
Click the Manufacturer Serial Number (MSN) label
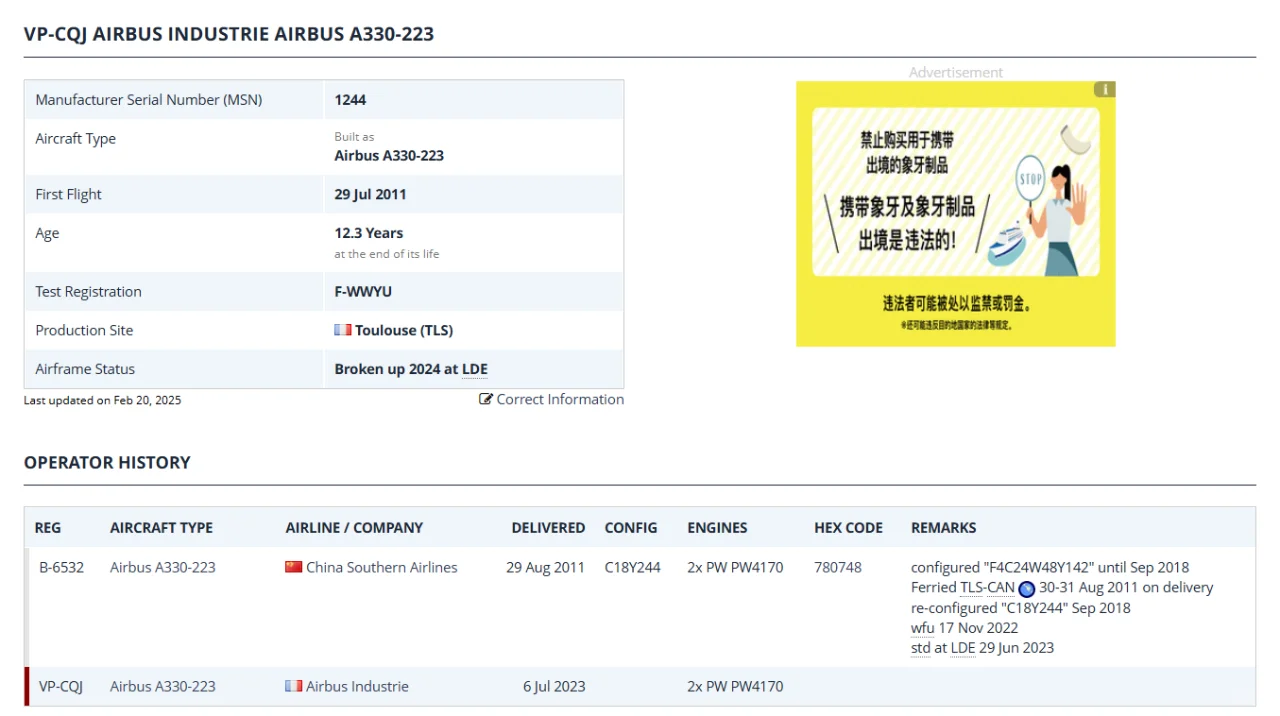(149, 100)
